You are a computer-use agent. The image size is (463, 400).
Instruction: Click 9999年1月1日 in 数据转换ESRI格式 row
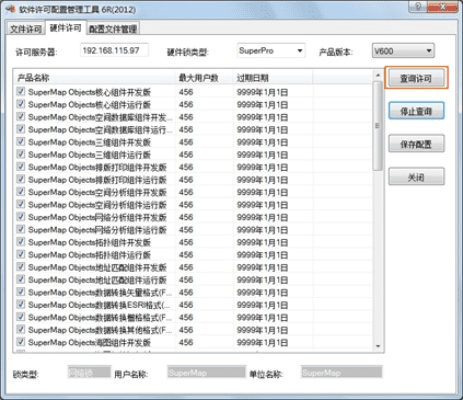click(262, 305)
